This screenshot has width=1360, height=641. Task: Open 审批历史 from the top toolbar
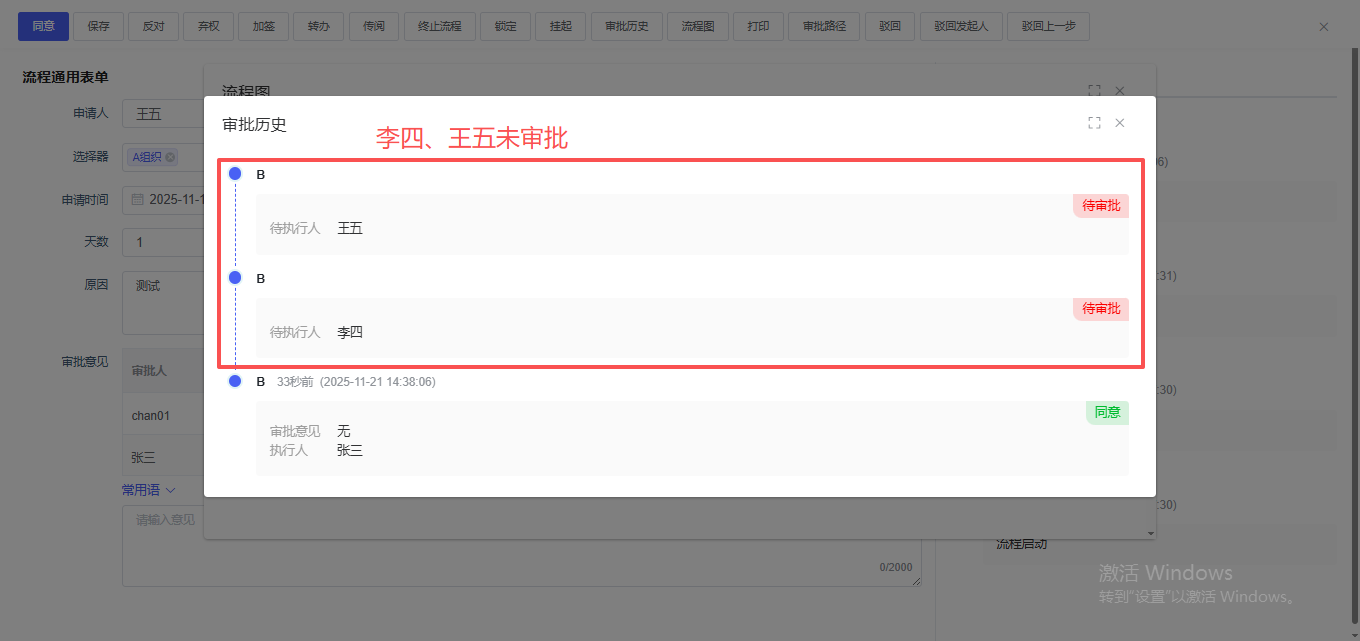point(627,27)
